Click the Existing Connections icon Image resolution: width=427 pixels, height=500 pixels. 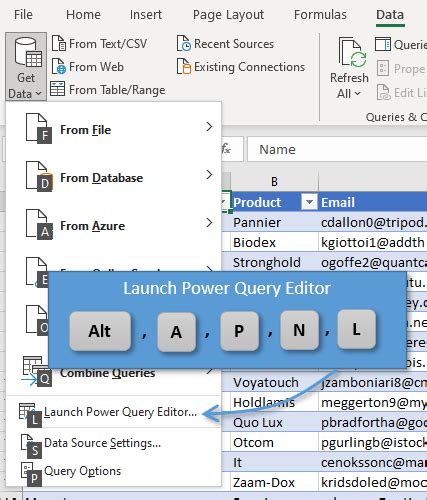click(x=184, y=66)
